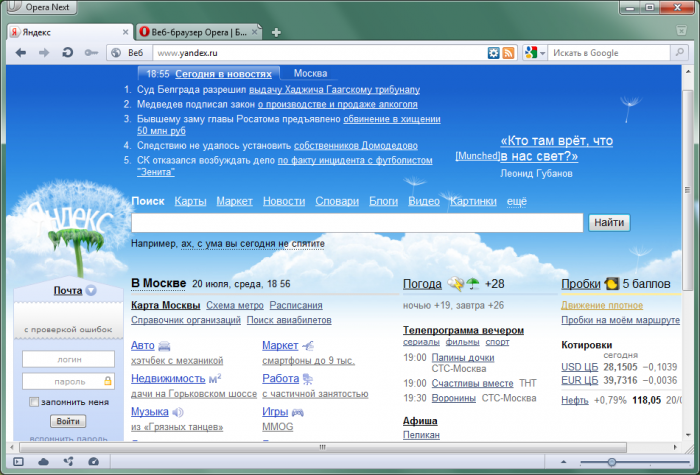Click the lock icon in password field
This screenshot has width=700, height=475.
pyautogui.click(x=108, y=381)
